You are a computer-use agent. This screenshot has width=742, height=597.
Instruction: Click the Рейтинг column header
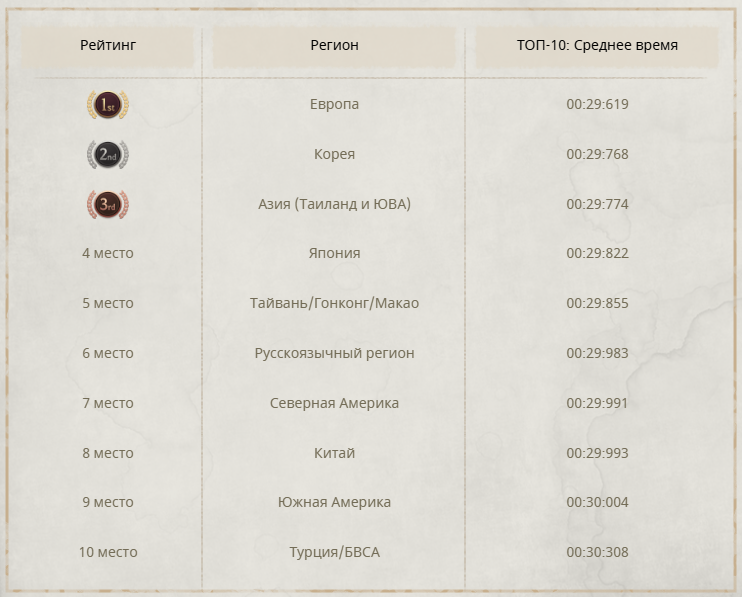point(108,46)
